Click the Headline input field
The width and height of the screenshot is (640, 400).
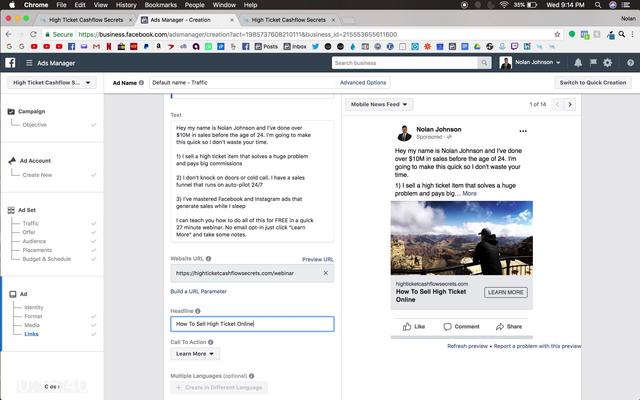(252, 324)
